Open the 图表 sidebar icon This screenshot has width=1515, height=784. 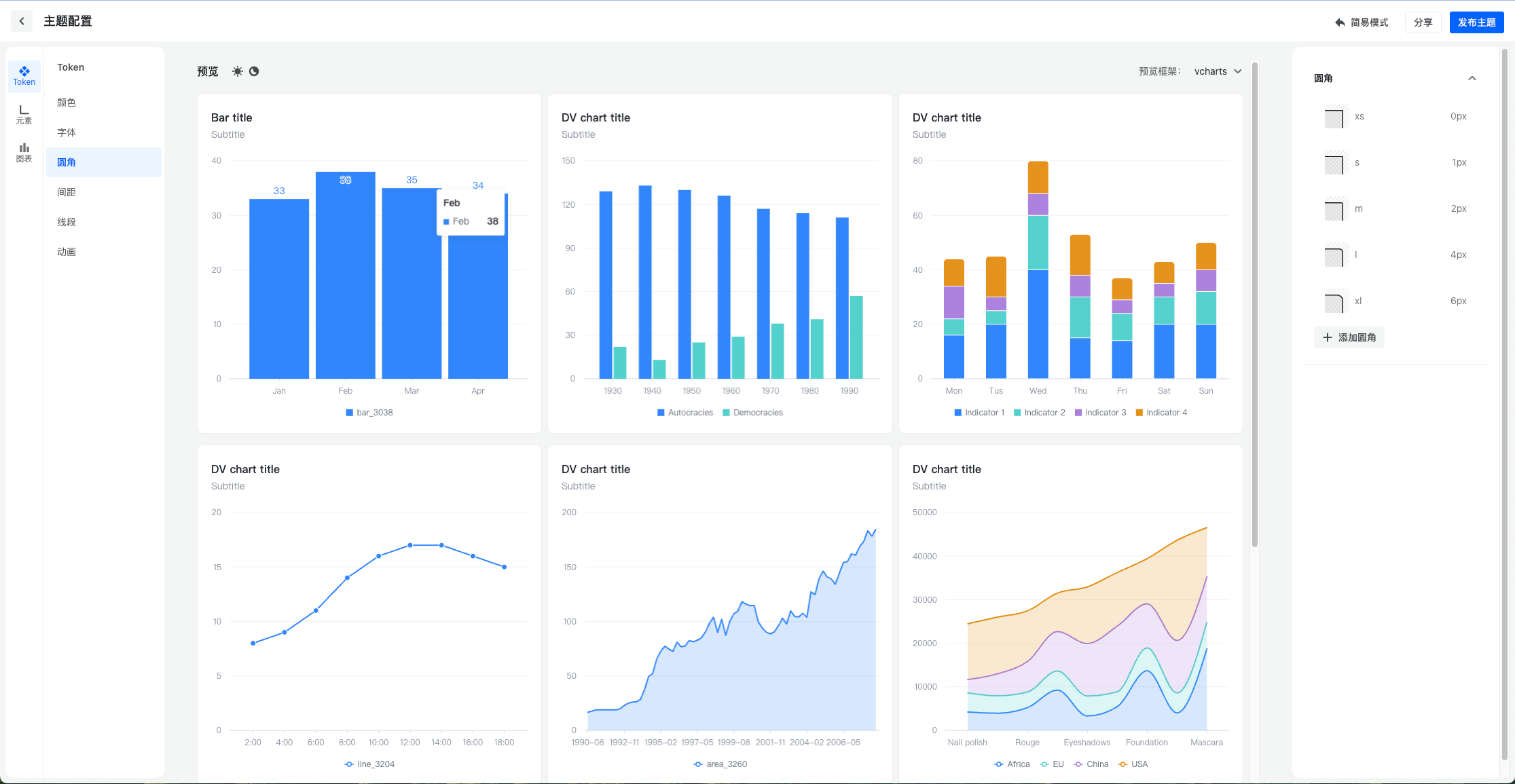[24, 152]
